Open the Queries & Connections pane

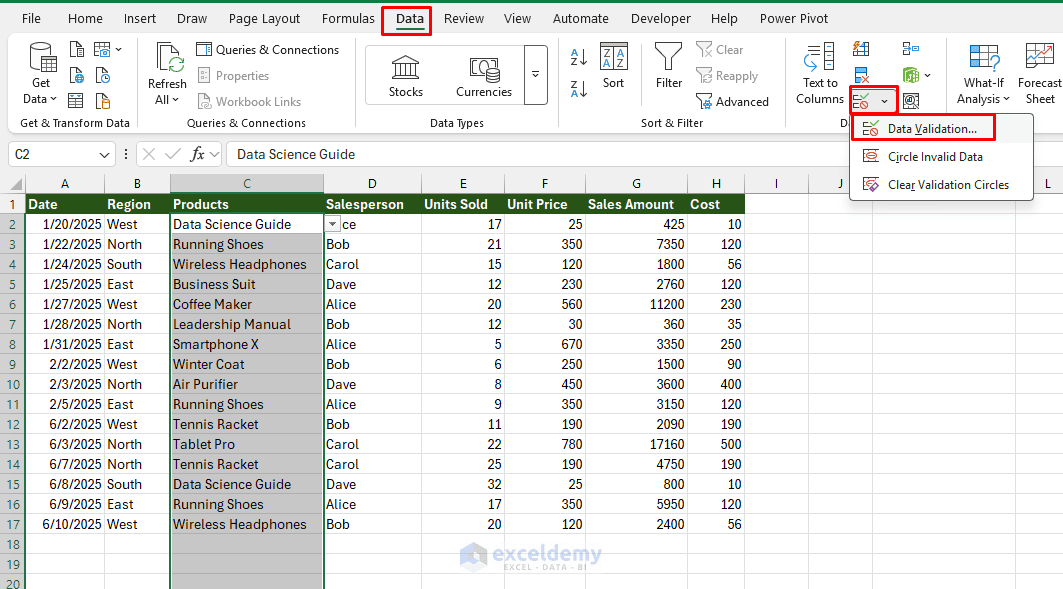268,49
